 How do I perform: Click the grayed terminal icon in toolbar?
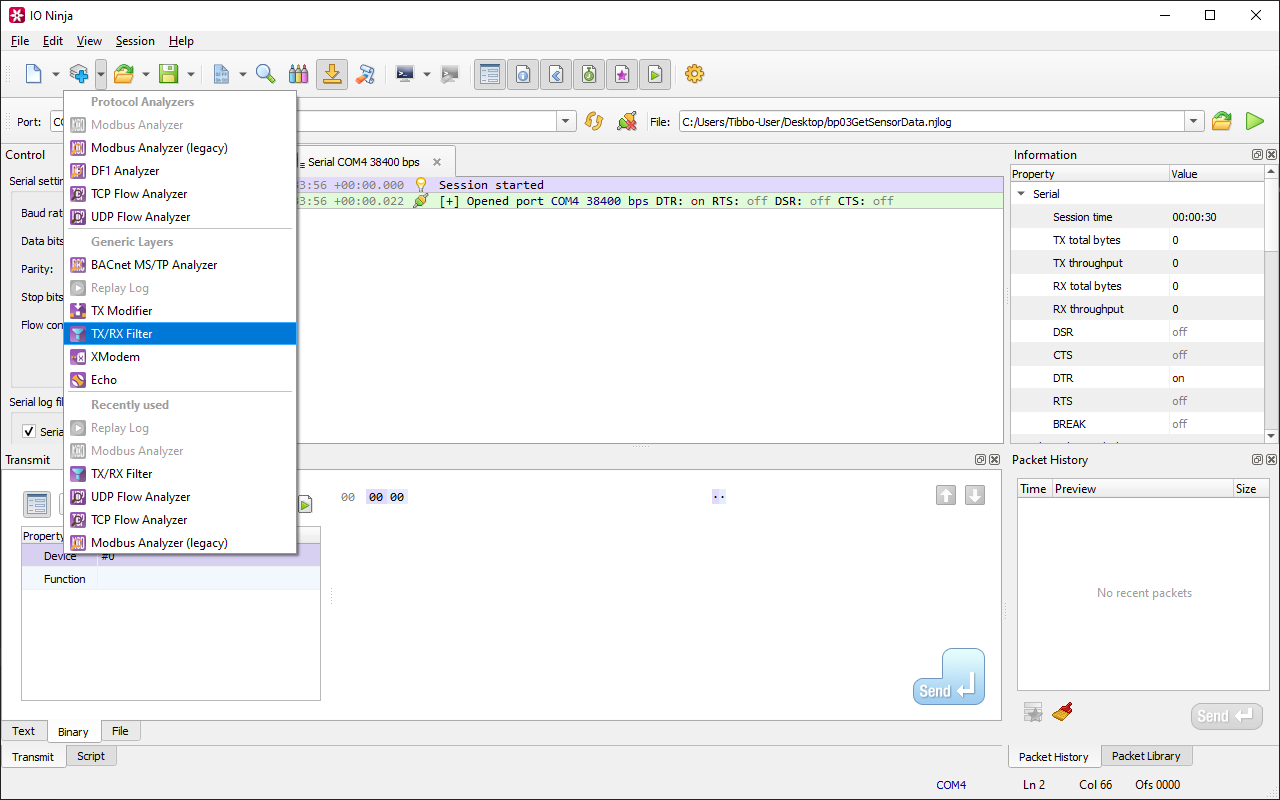[x=450, y=74]
